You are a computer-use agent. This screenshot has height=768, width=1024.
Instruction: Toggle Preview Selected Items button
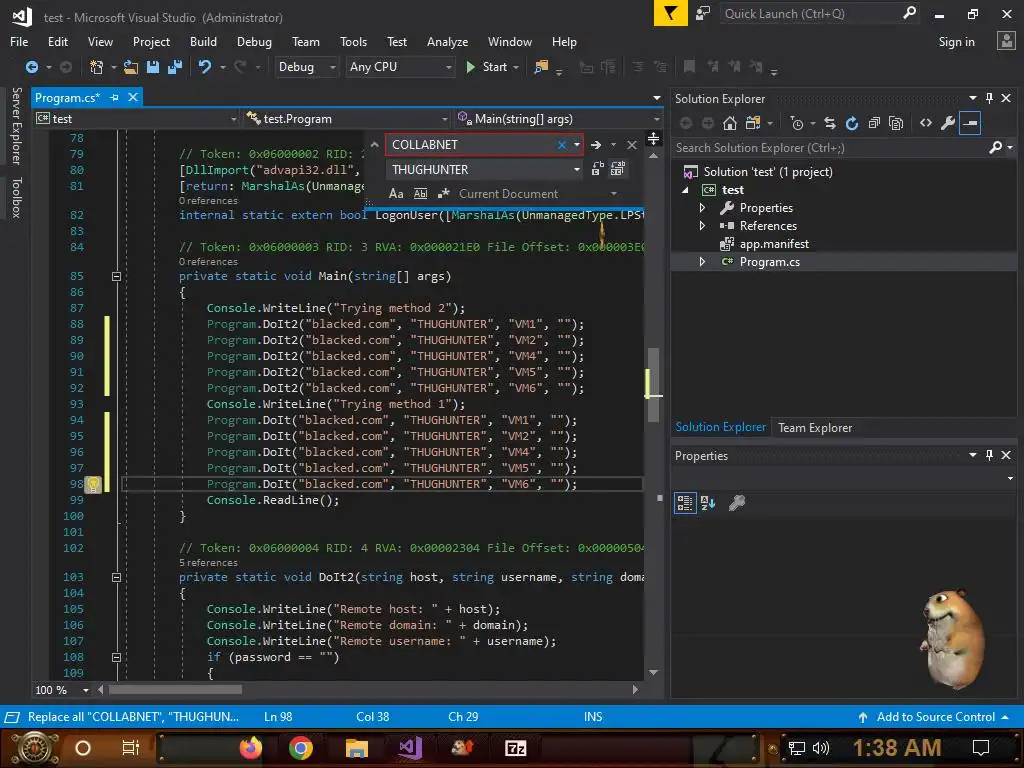970,123
